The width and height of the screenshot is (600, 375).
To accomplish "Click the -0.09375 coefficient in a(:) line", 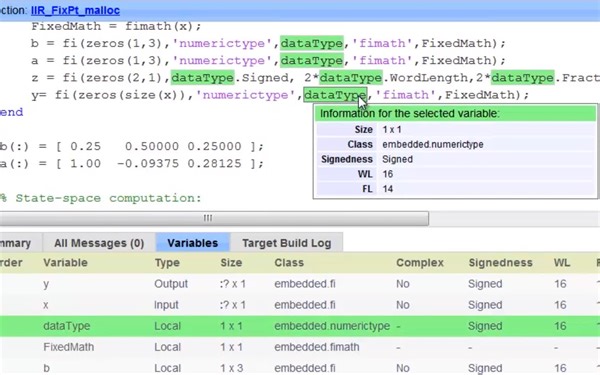I will coord(148,163).
